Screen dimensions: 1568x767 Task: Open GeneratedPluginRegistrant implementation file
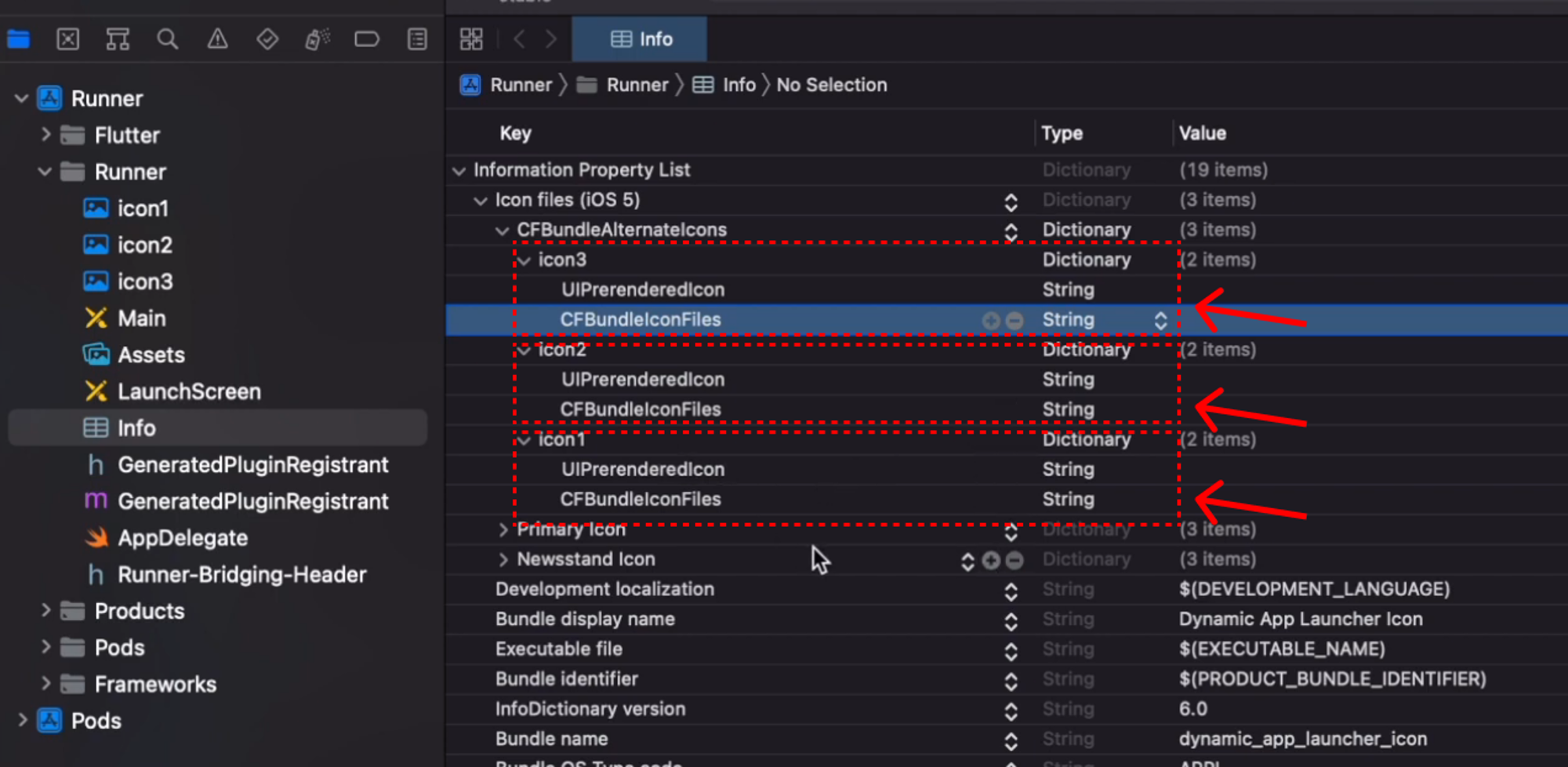tap(236, 501)
